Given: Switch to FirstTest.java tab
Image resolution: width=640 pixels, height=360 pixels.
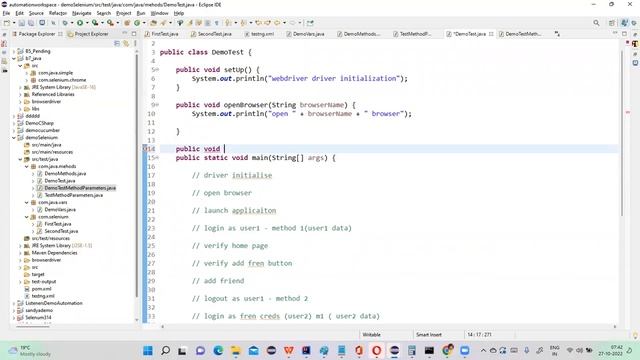Looking at the screenshot, I should click(x=162, y=34).
